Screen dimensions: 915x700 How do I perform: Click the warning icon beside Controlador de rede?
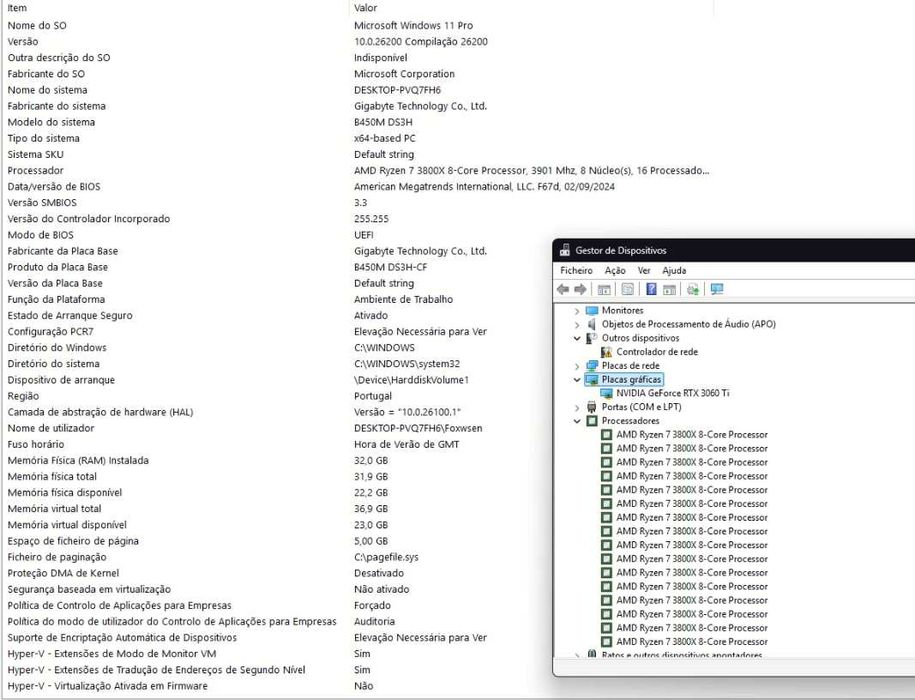tap(606, 352)
